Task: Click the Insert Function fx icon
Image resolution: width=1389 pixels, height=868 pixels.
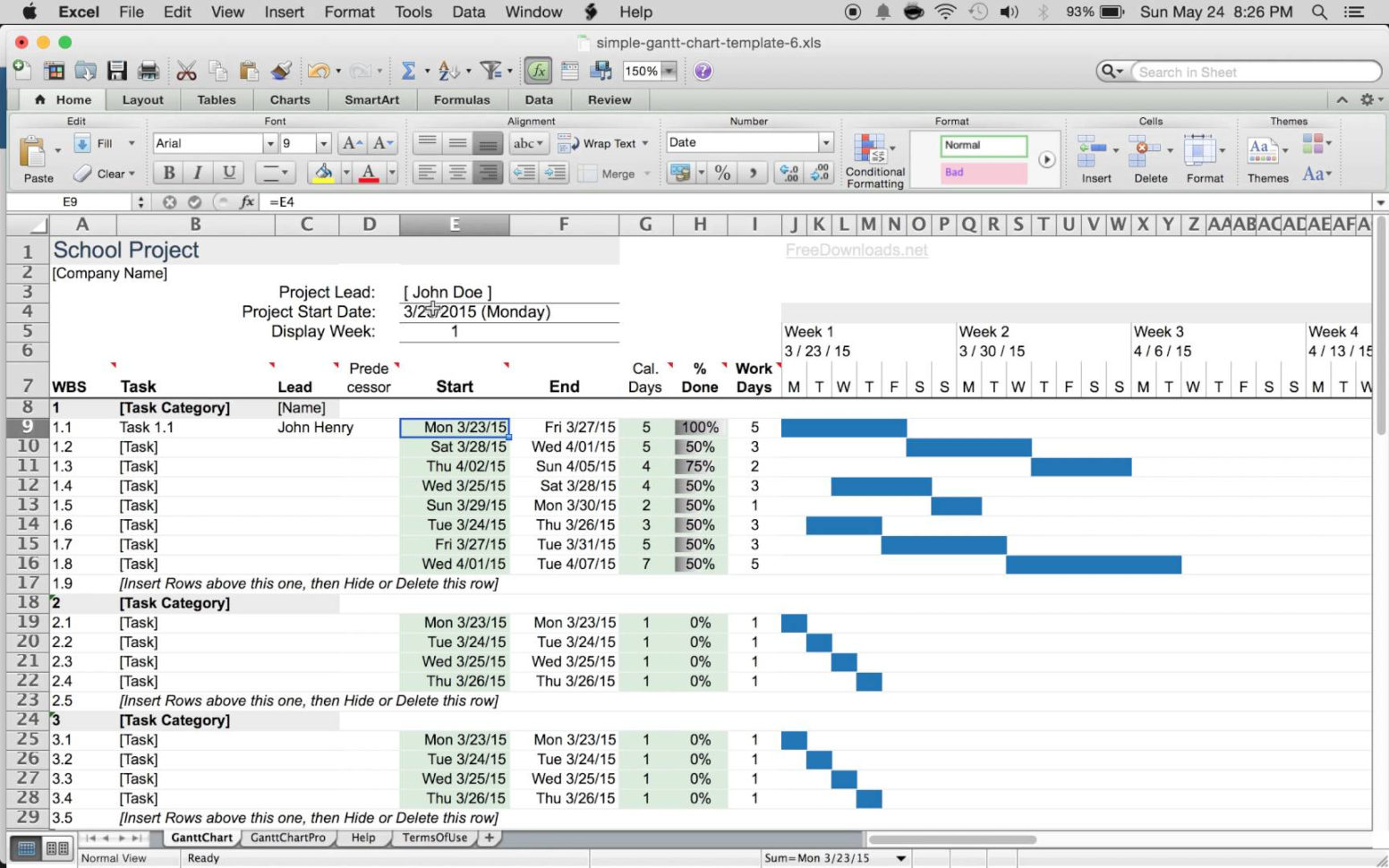Action: (537, 71)
